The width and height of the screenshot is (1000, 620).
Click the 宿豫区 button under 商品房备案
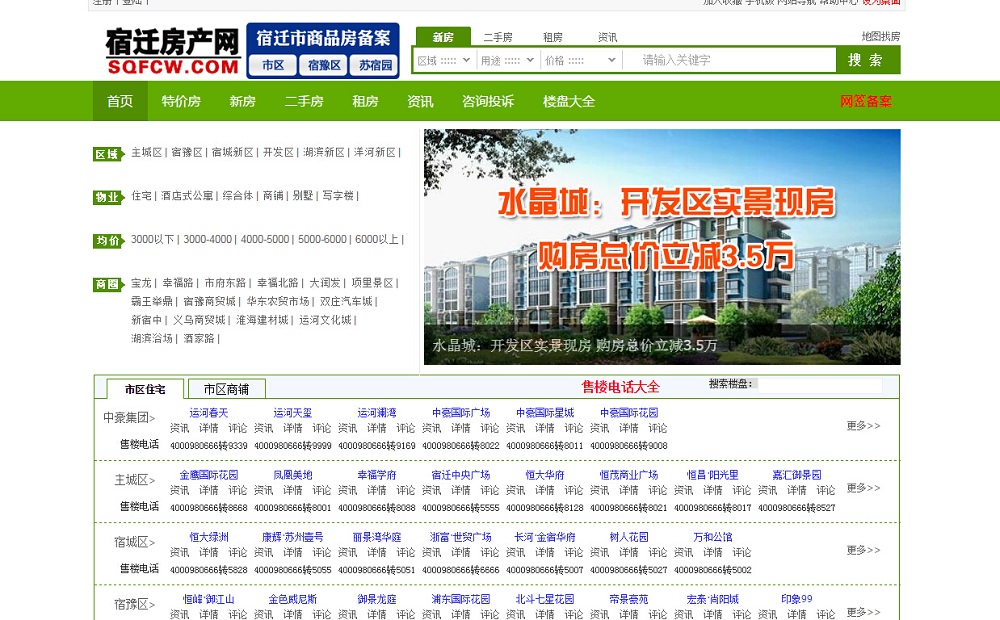324,65
